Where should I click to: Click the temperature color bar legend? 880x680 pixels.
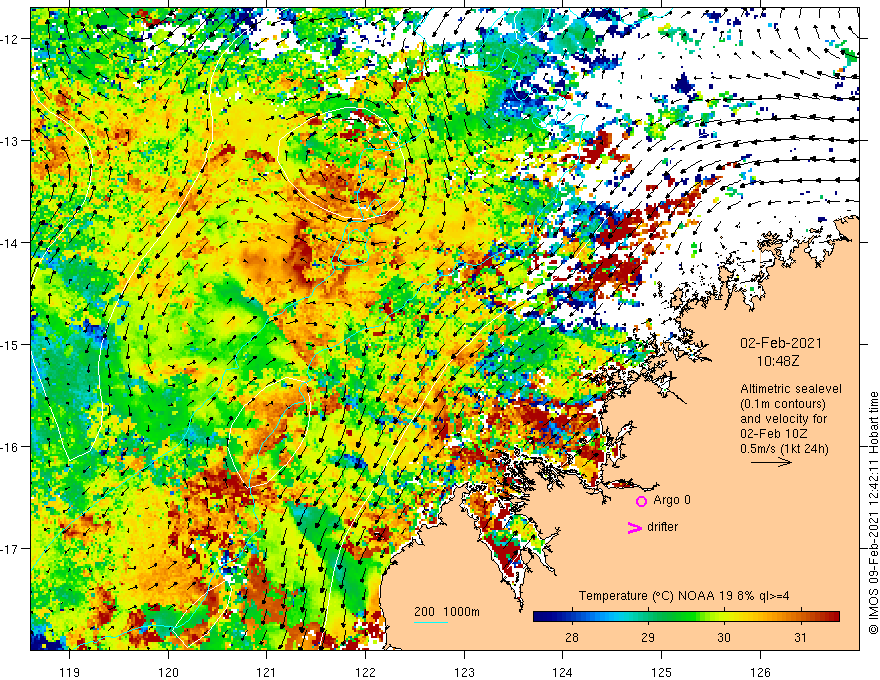point(686,616)
